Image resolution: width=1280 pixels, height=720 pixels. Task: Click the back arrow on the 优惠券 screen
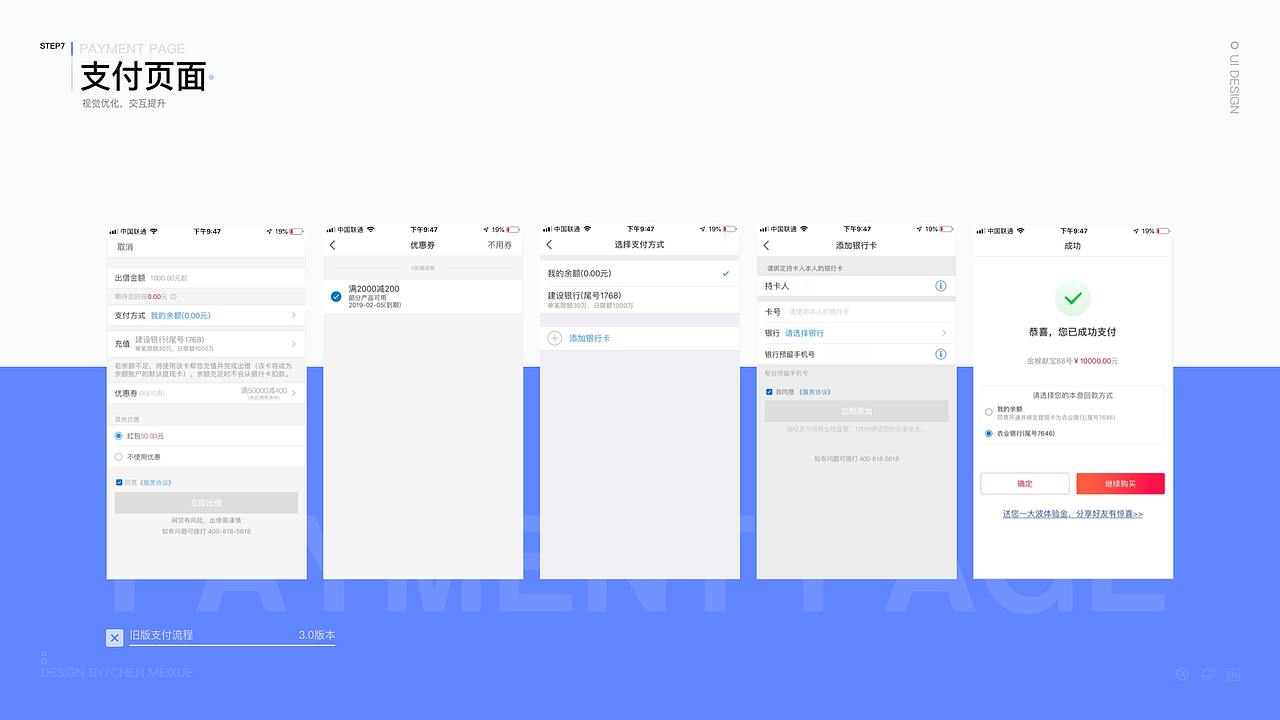coord(331,243)
